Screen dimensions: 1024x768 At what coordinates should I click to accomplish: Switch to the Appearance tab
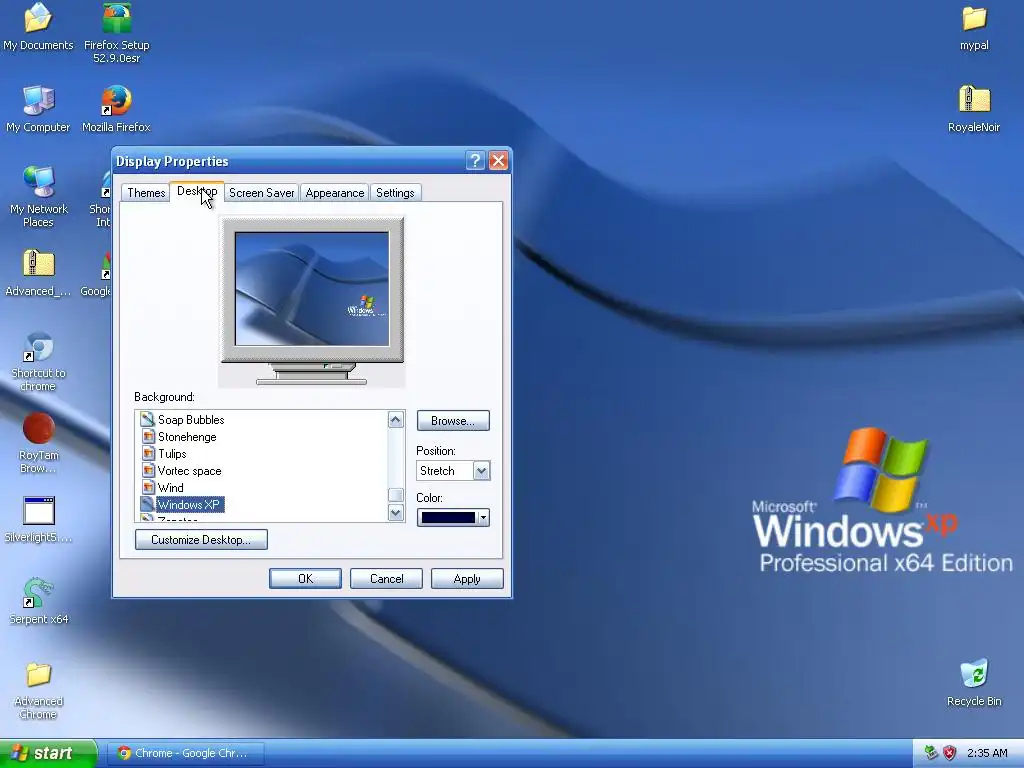(x=334, y=193)
